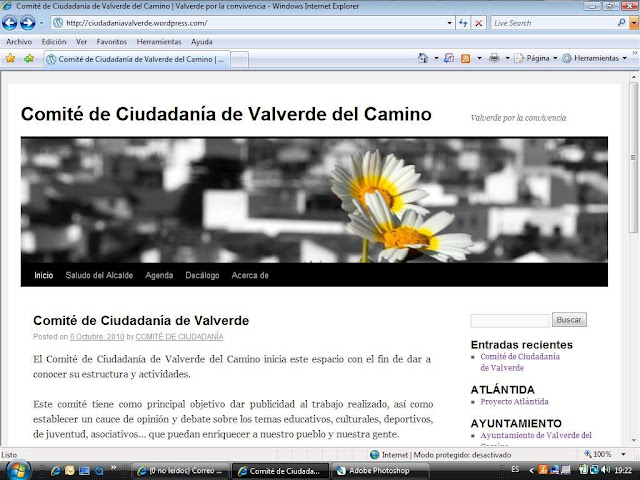640x480 pixels.
Task: Open the Favoritos menu
Action: 111,42
